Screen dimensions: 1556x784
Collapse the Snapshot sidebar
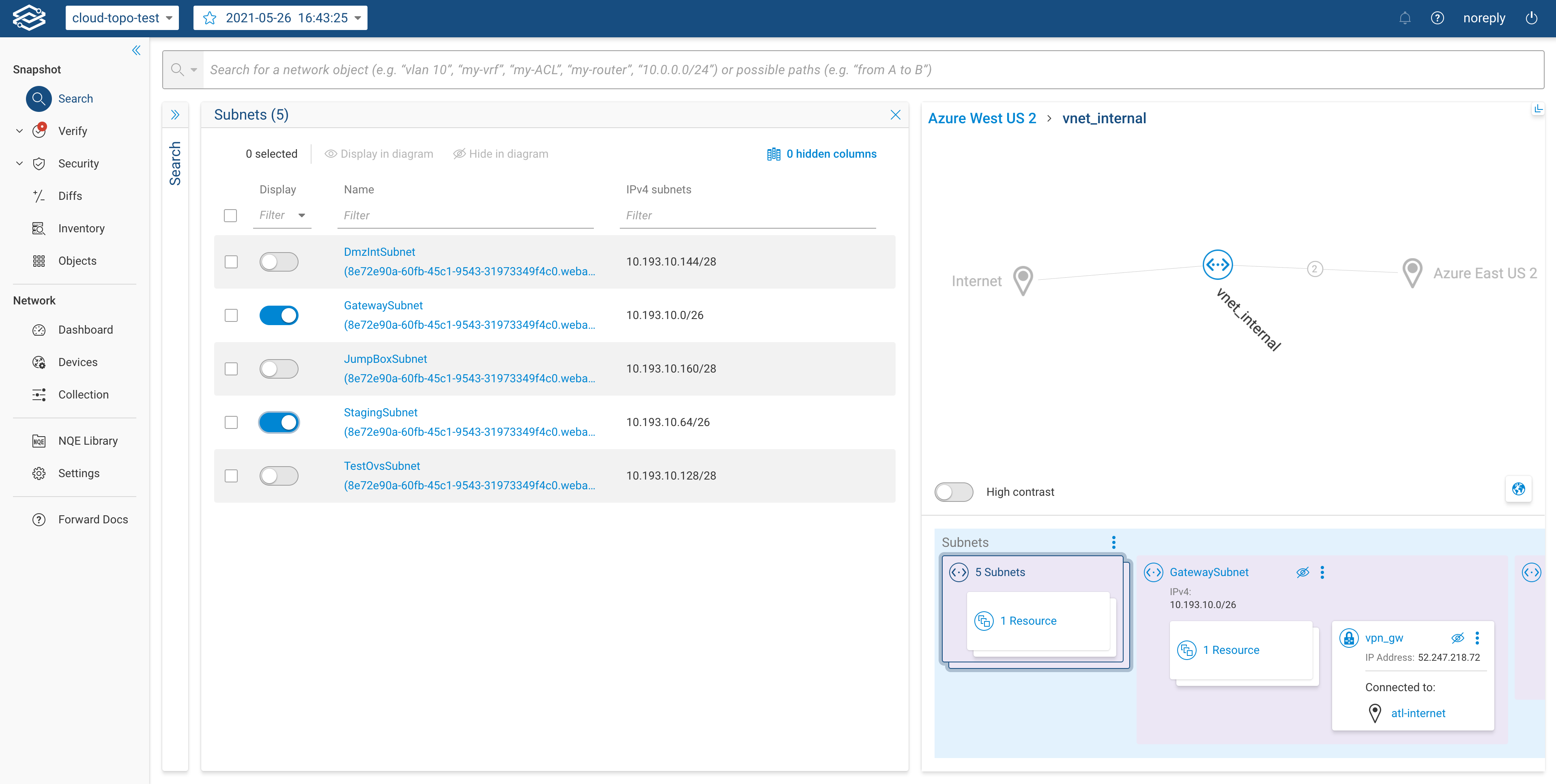(x=136, y=50)
